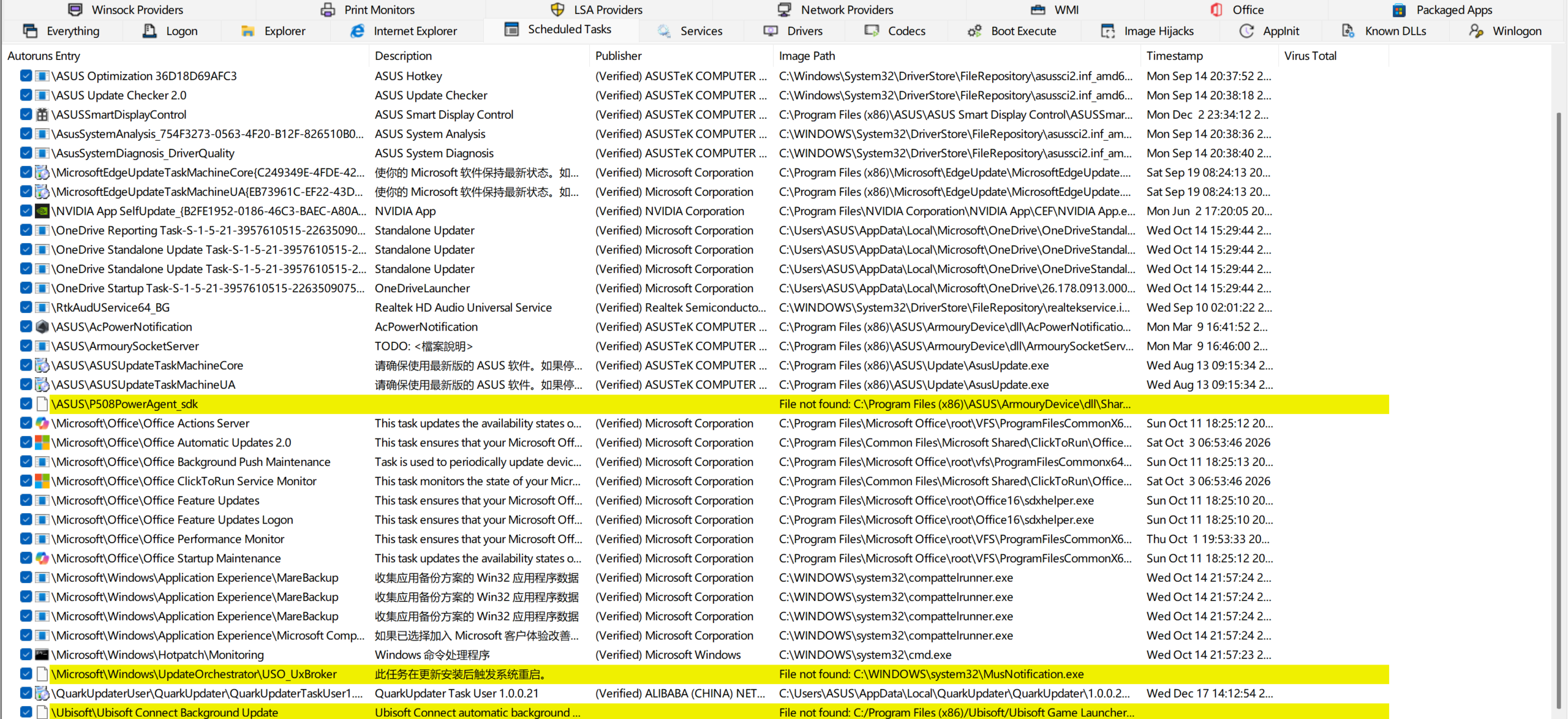Uncheck the ASUS Optimization 36D18D69AFC3 entry

[26, 76]
